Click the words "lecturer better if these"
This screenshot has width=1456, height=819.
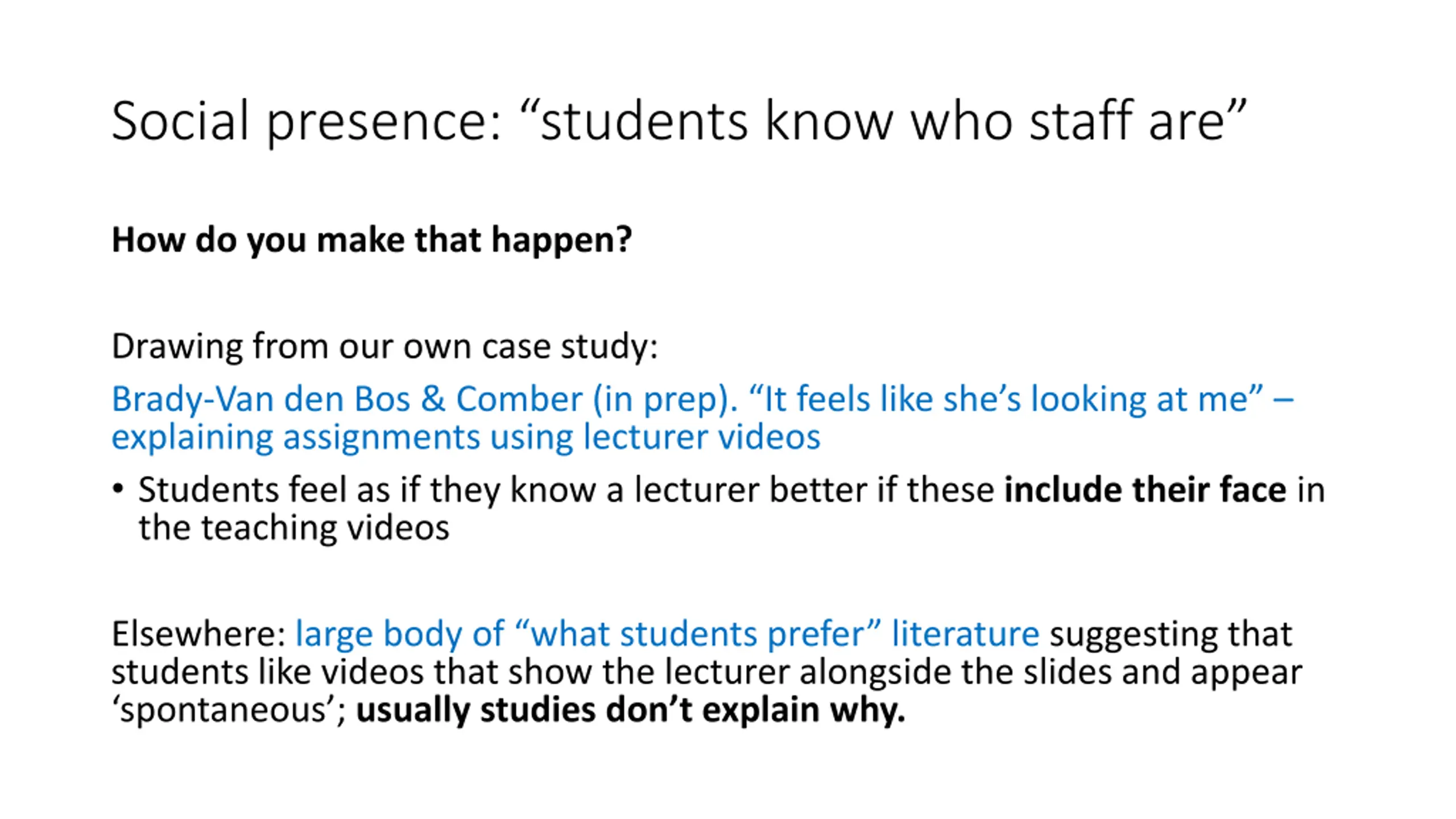pos(814,490)
